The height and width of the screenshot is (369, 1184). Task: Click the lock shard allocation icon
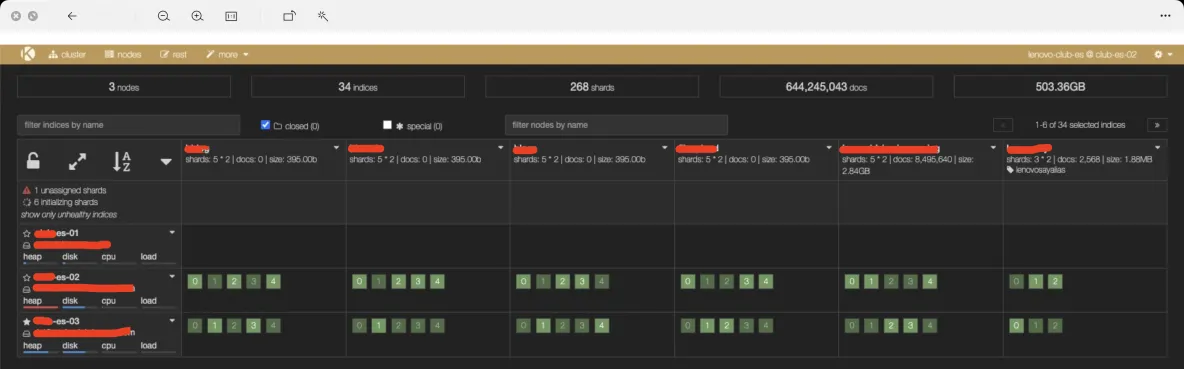[33, 160]
